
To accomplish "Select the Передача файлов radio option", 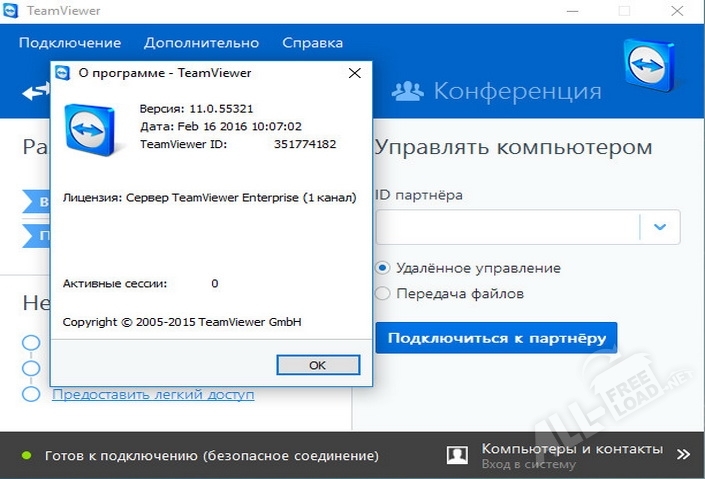I will click(382, 294).
